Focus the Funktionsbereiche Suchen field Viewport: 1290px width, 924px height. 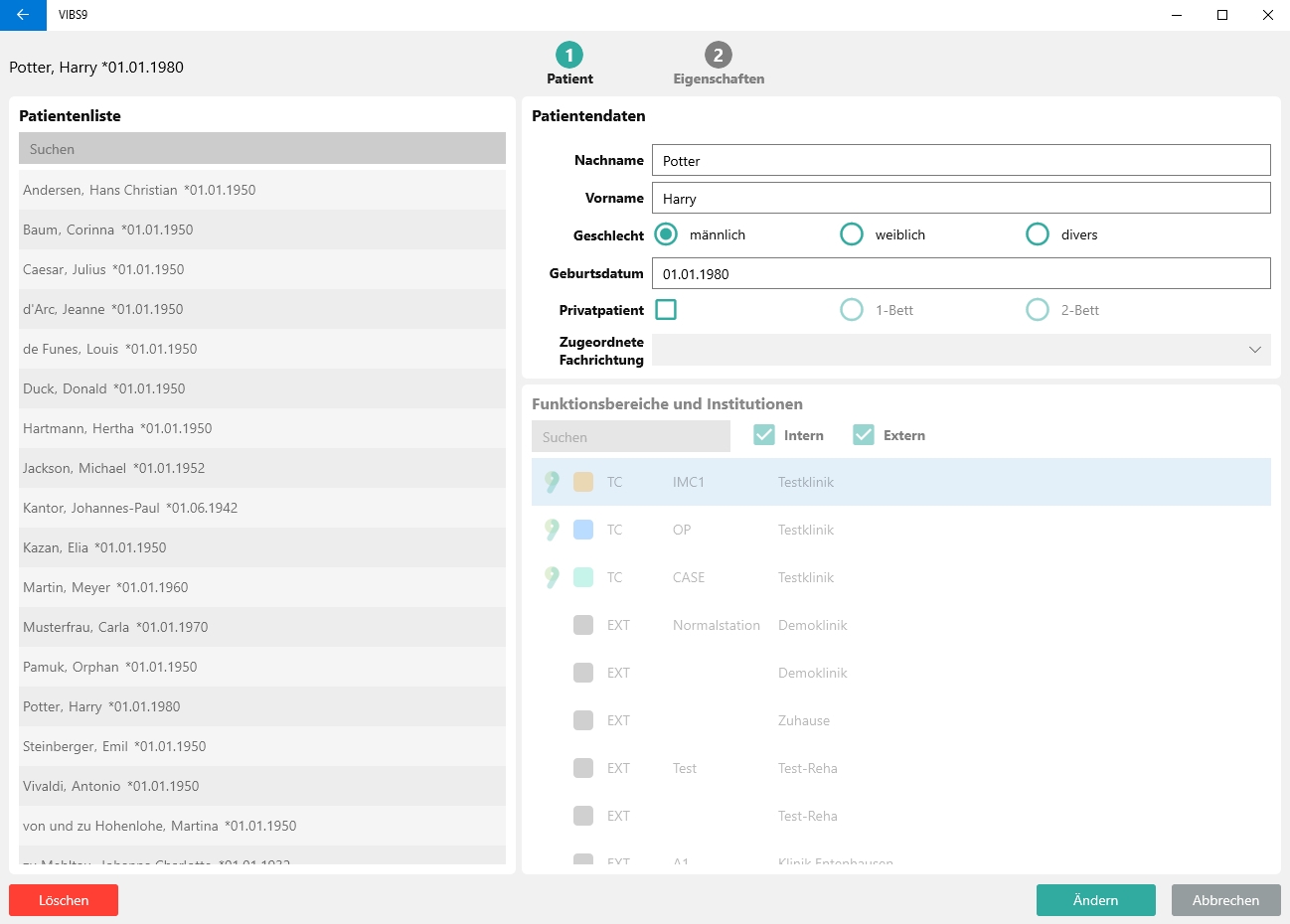pos(631,436)
